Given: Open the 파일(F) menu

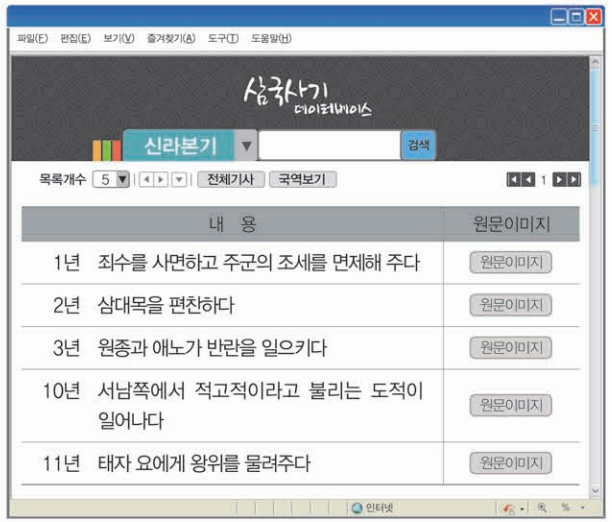Looking at the screenshot, I should coord(32,38).
